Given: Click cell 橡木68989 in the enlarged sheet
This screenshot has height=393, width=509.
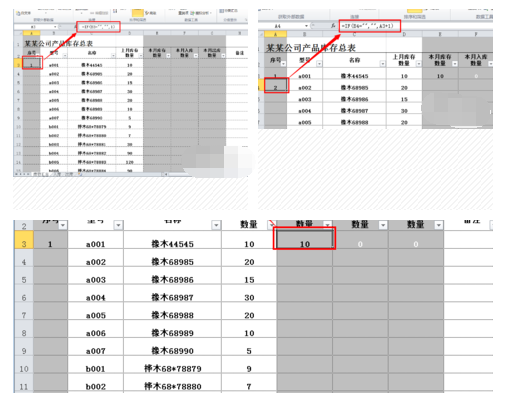Looking at the screenshot, I should 172,329.
